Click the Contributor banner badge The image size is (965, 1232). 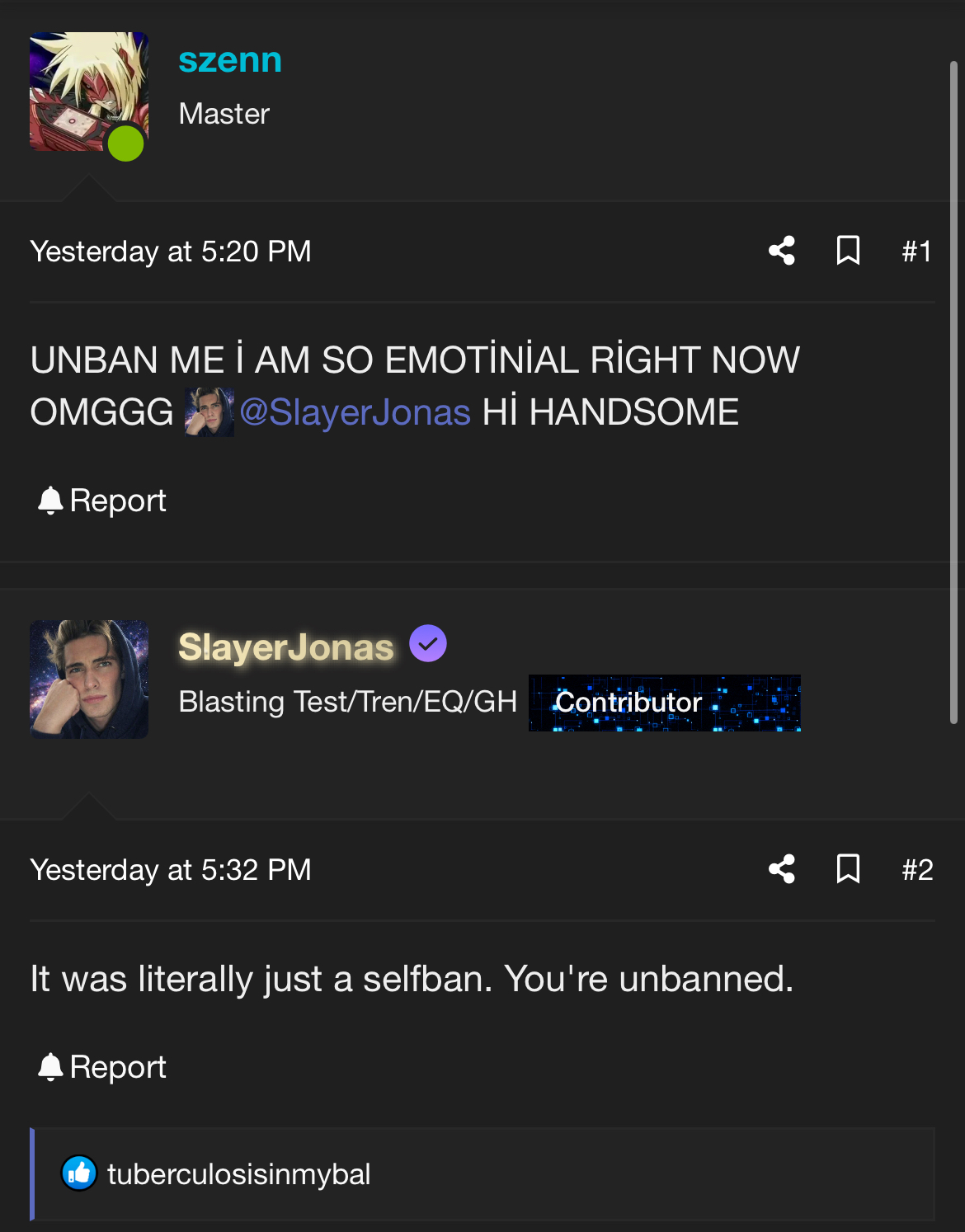(665, 703)
